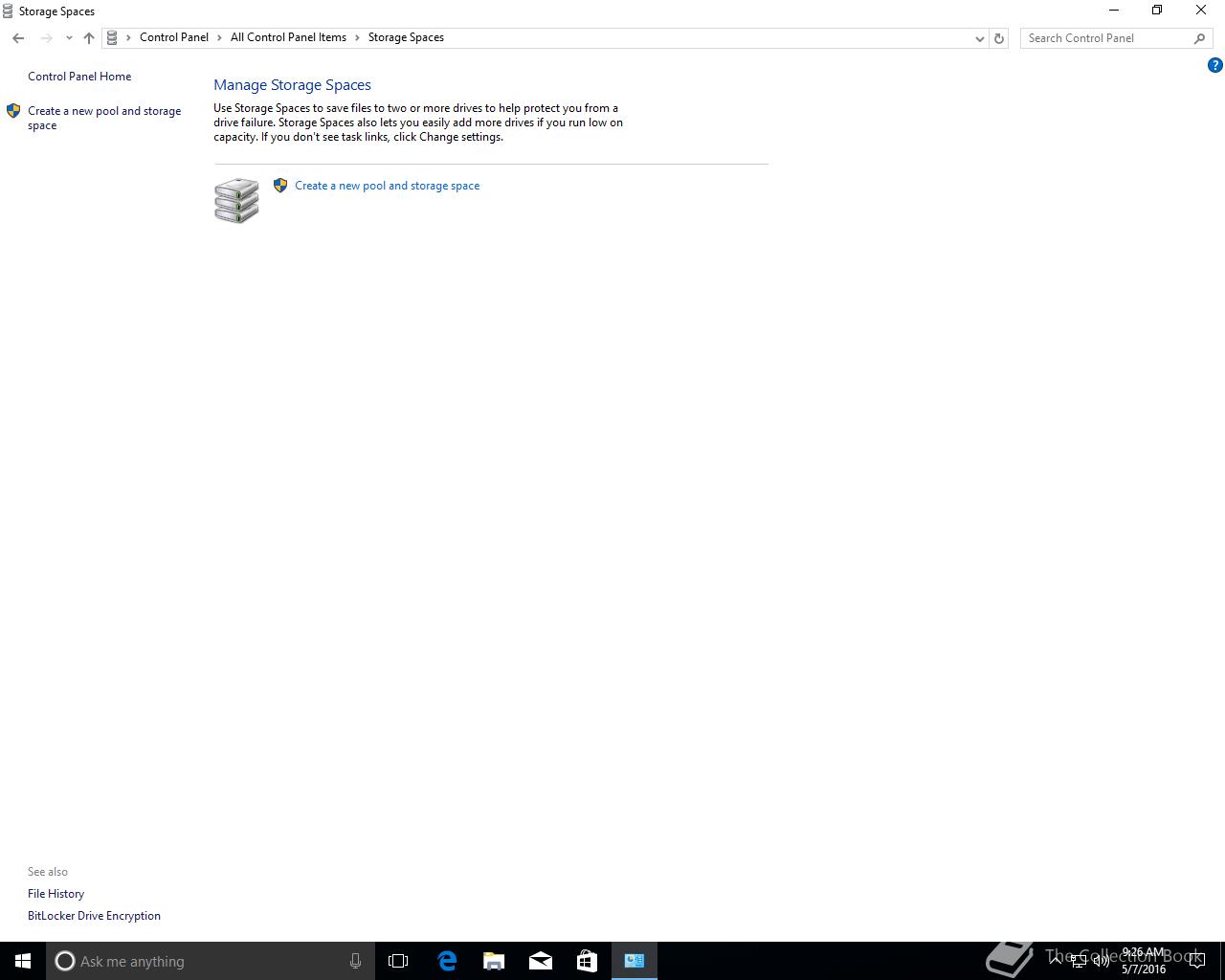Close the Storage Spaces window
The image size is (1225, 980).
click(x=1201, y=11)
